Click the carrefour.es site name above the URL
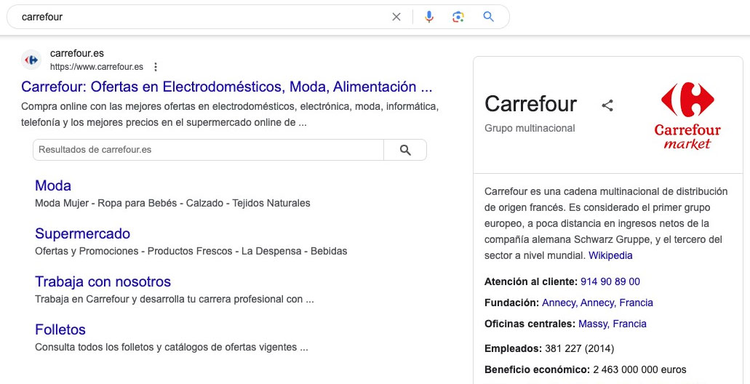750x384 pixels. coord(77,53)
